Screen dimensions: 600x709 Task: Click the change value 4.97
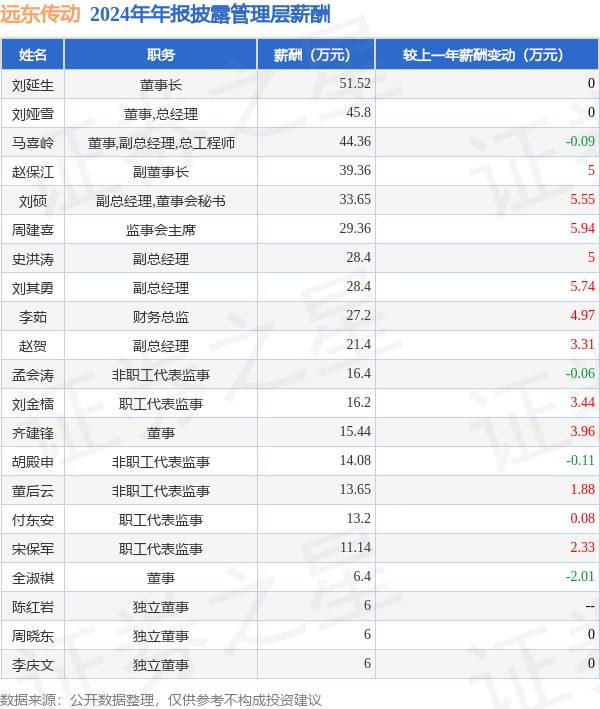pos(582,315)
